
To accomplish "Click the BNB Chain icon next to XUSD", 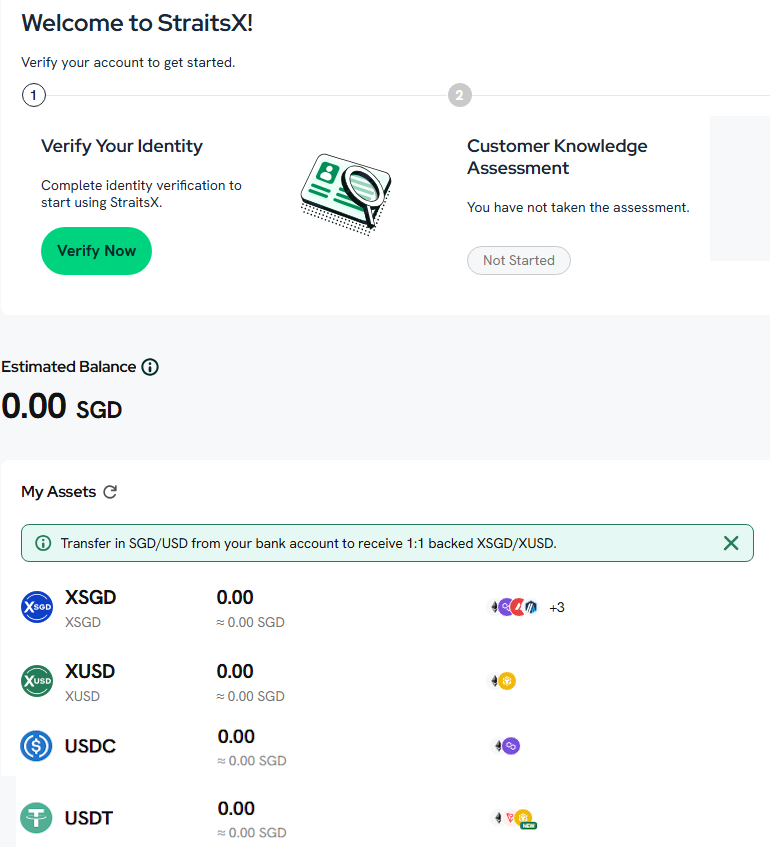I will click(x=506, y=680).
